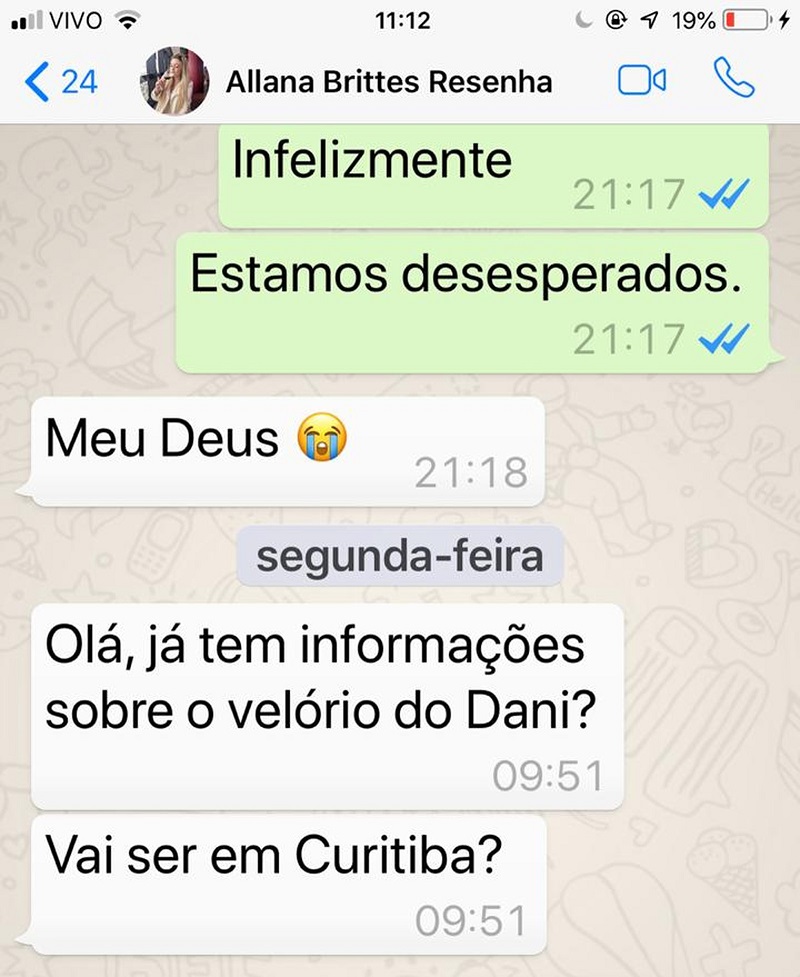Viewport: 800px width, 977px height.
Task: Tap the 'Meu Deus' received message
Action: coord(288,452)
